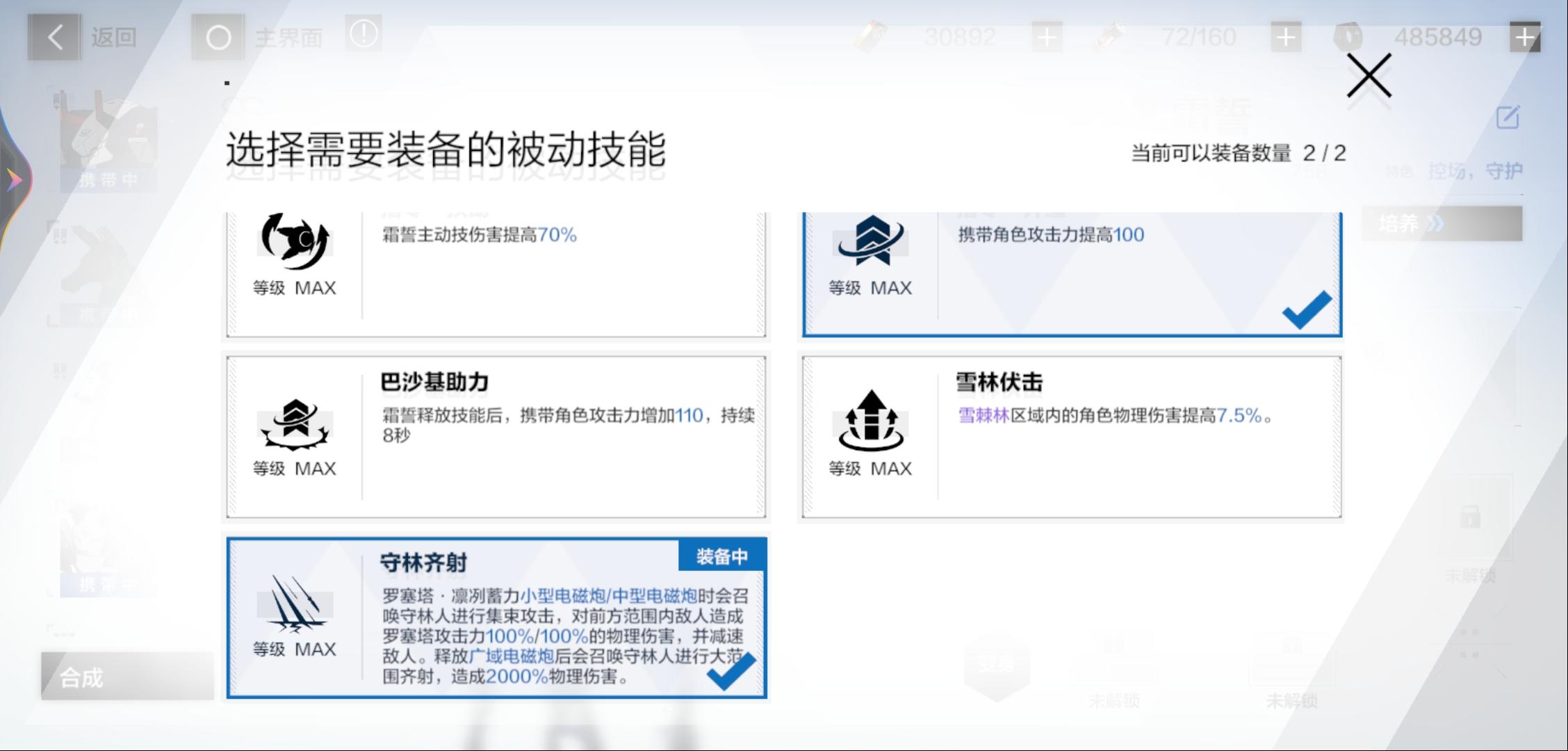Open the 主界面 home screen icon

coord(218,37)
